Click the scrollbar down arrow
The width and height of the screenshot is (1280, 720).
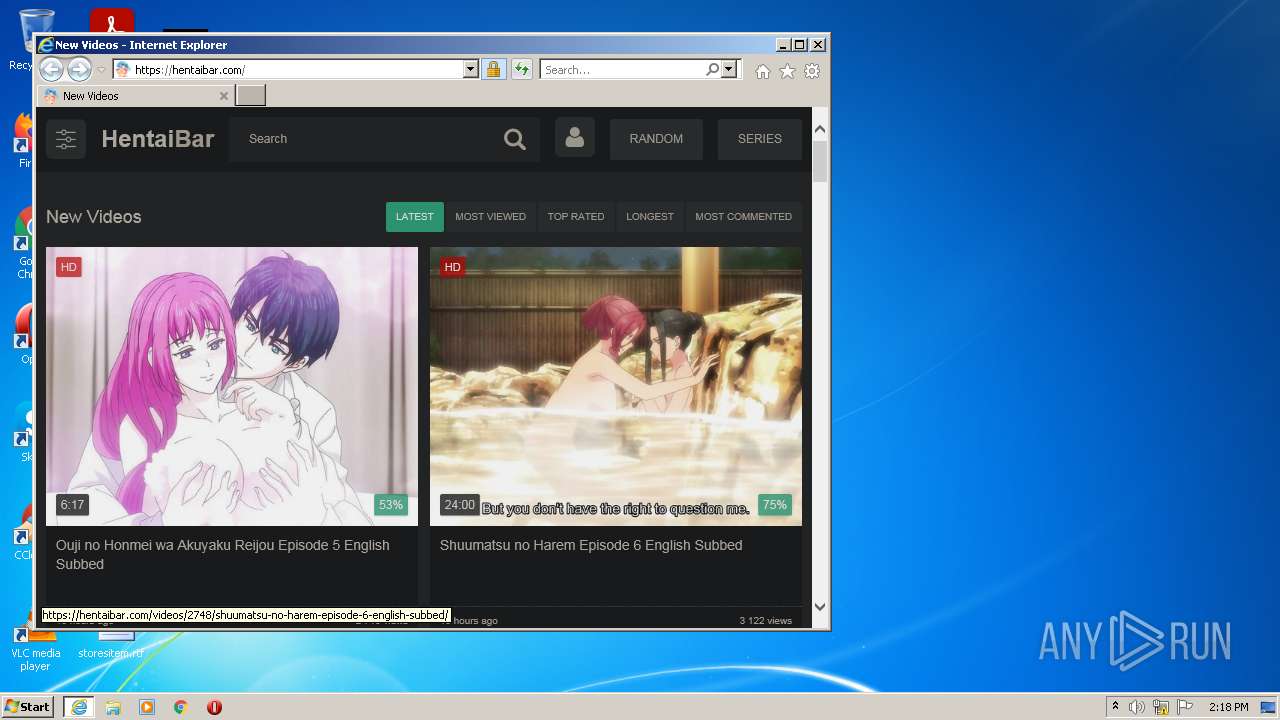(x=820, y=606)
